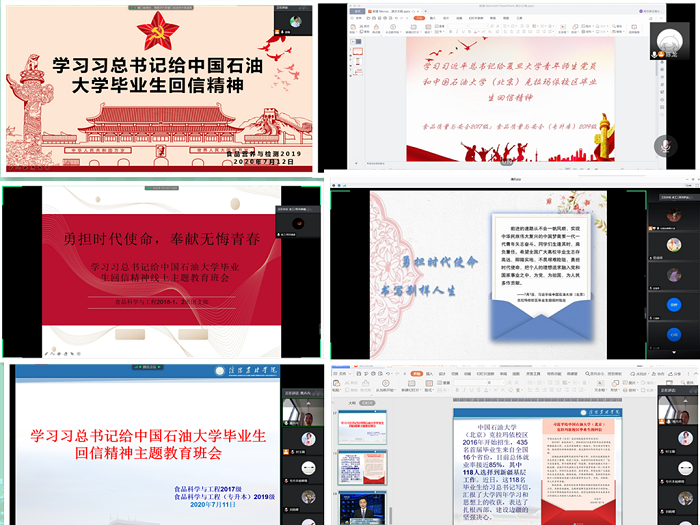Switch to 幻灯片放映 tab in bottom-right WPS ribbon
This screenshot has width=700, height=525.
[x=485, y=373]
